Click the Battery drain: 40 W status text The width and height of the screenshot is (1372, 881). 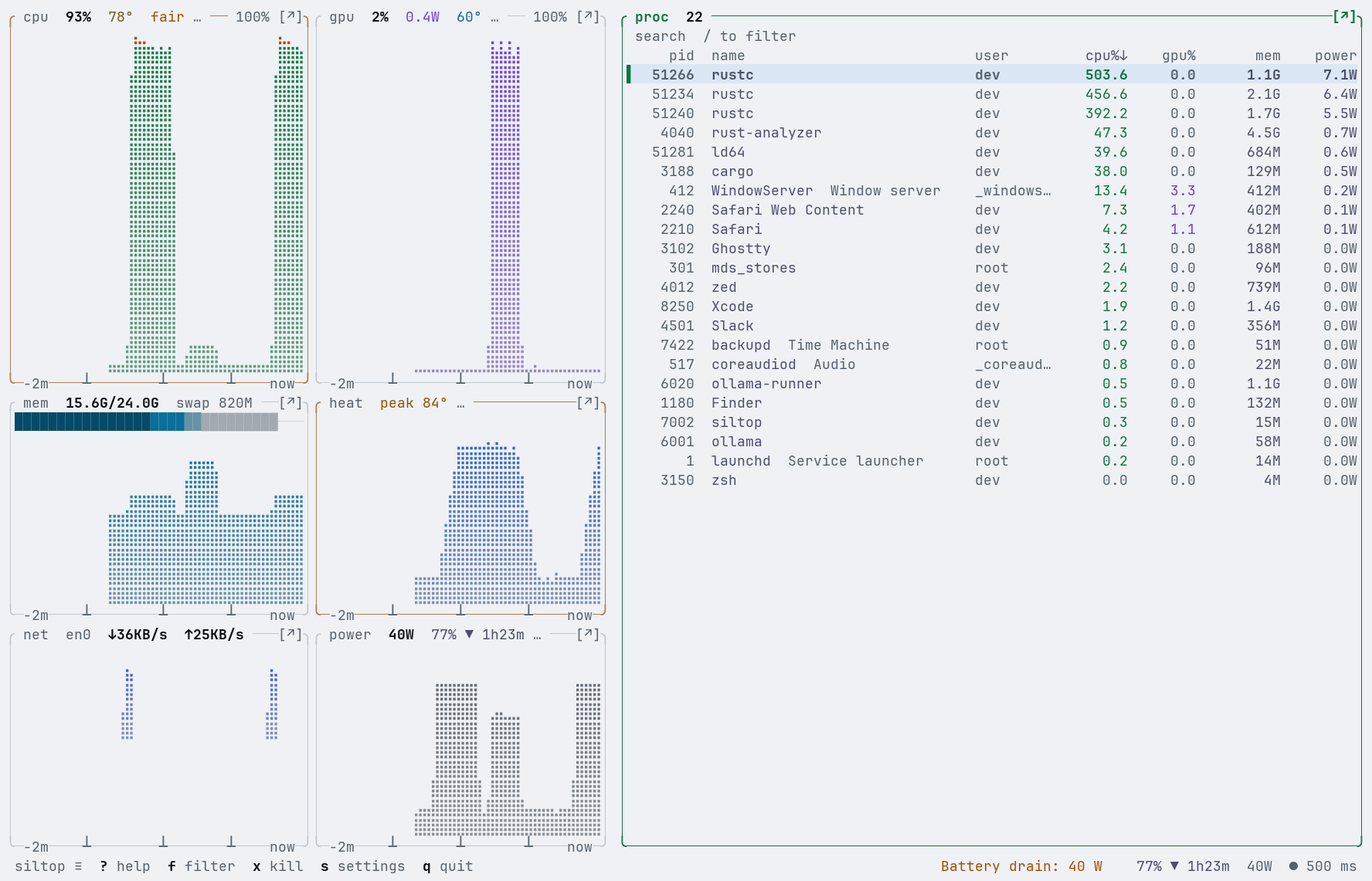(1021, 866)
